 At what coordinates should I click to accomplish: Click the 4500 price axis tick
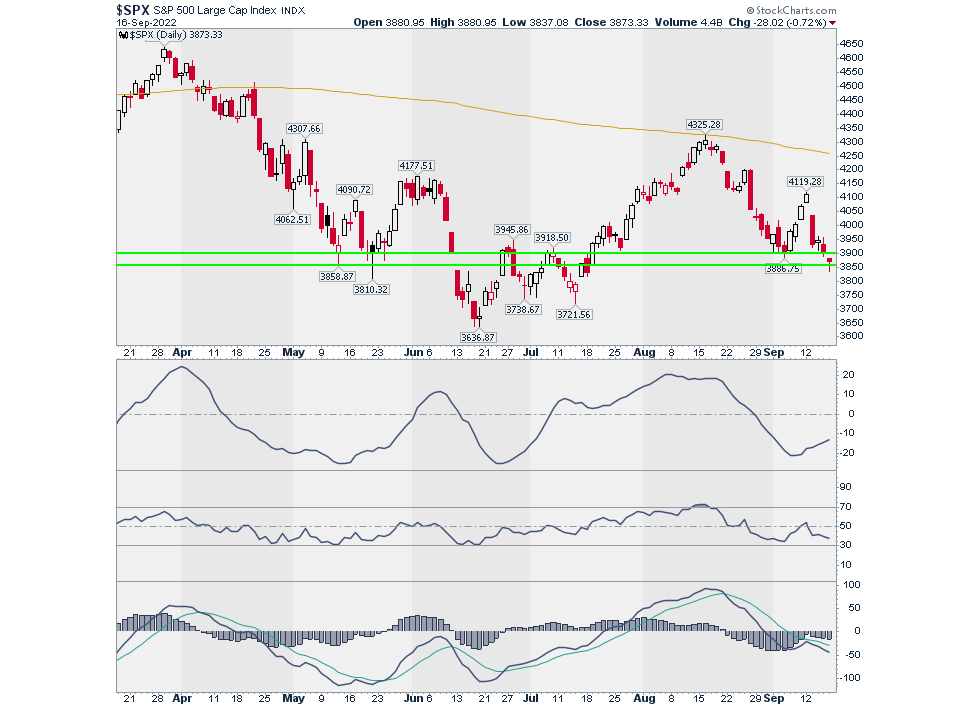point(852,86)
